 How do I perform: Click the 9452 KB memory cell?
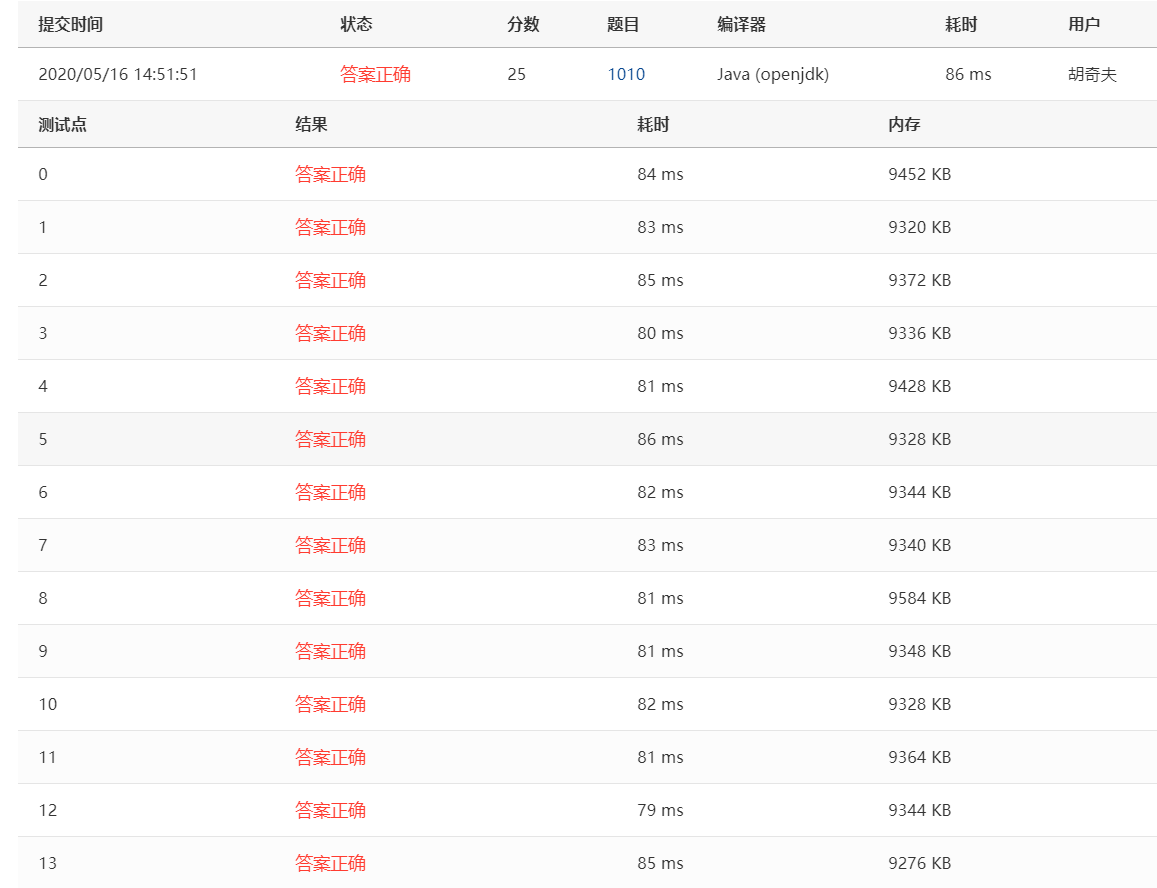919,174
